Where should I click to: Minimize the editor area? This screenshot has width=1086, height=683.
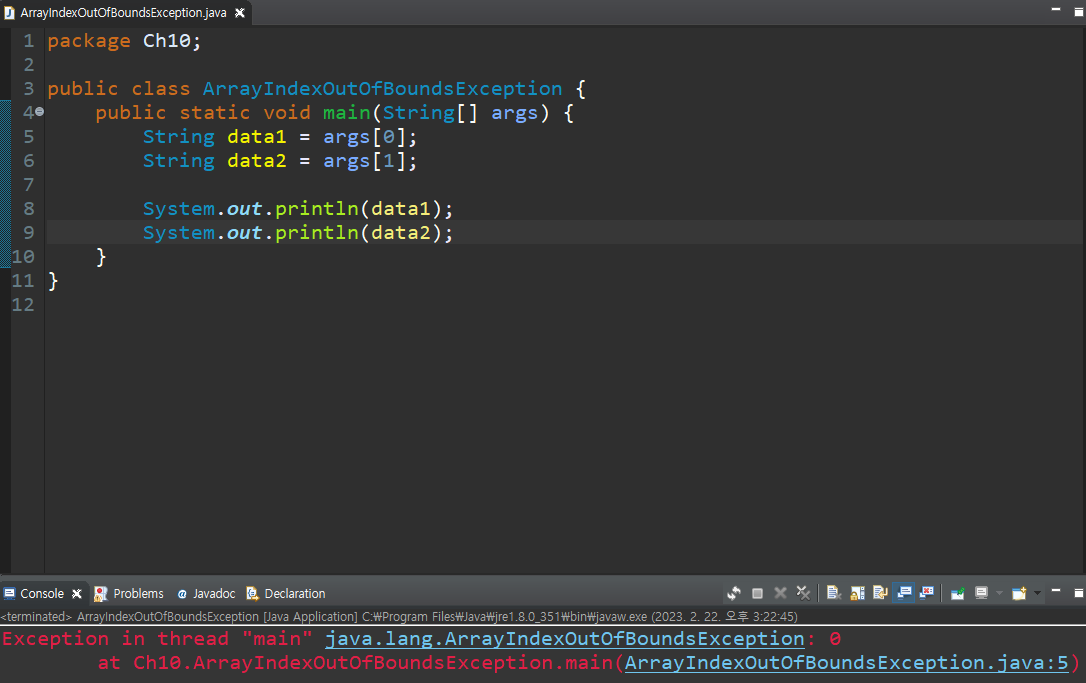click(x=1056, y=10)
